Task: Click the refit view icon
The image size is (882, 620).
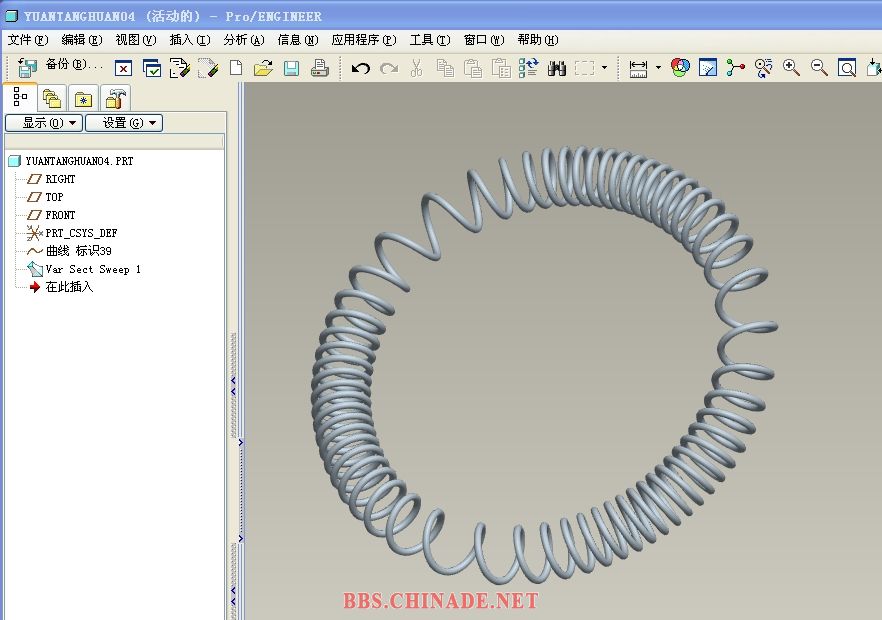Action: [847, 68]
